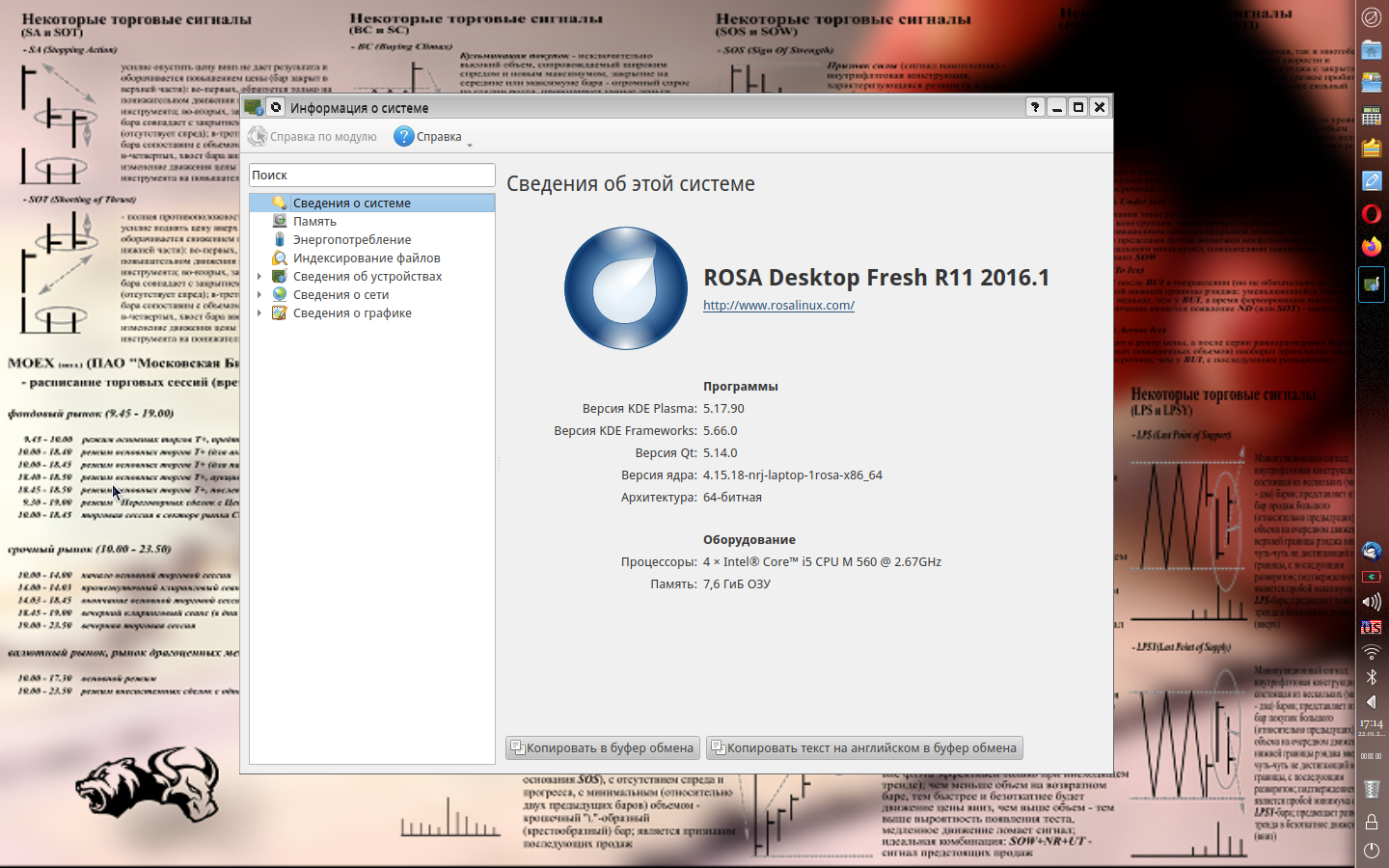Select the Сведения о графике tree item

[372, 312]
